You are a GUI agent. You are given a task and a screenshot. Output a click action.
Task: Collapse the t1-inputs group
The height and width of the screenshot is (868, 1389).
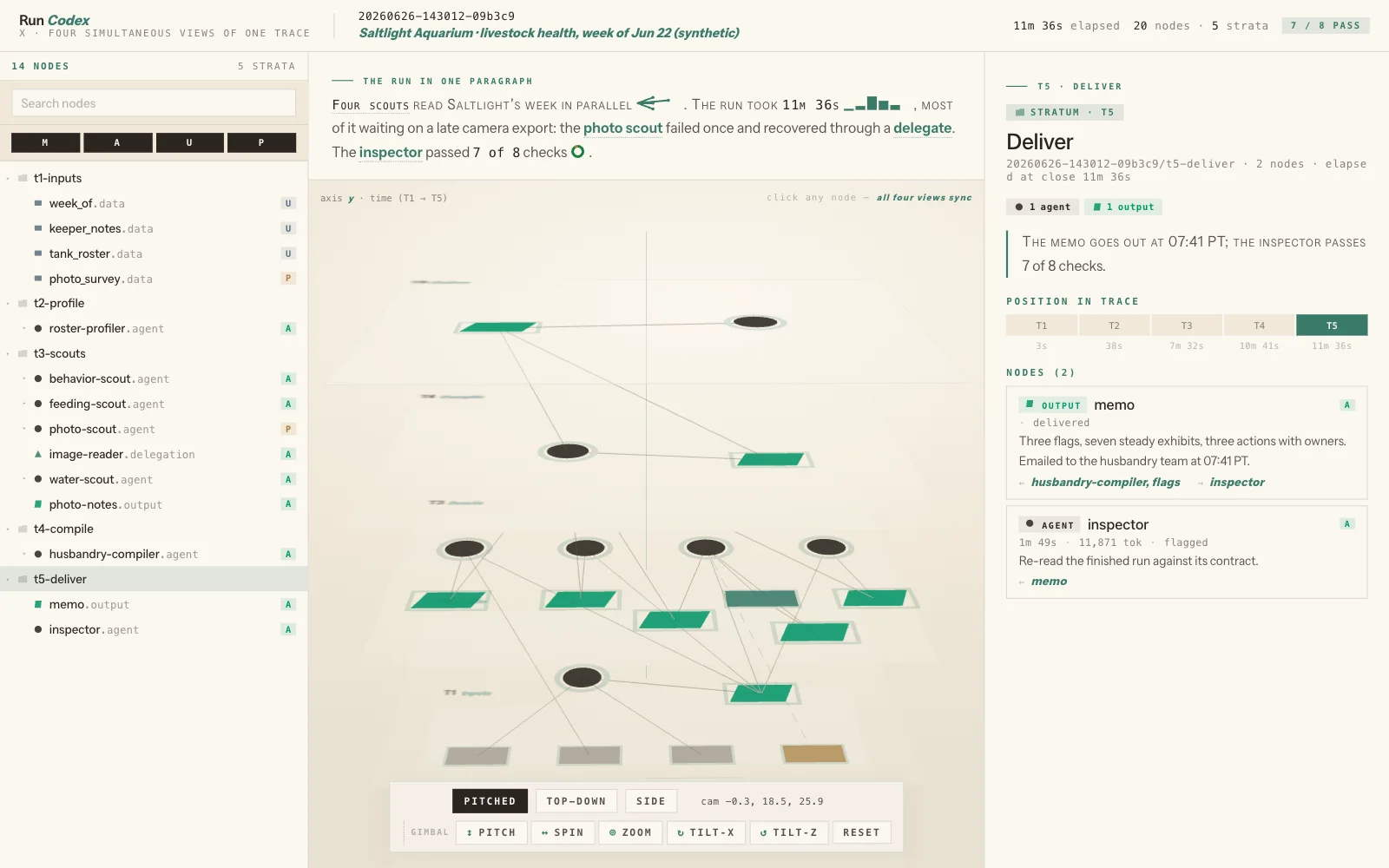point(8,179)
